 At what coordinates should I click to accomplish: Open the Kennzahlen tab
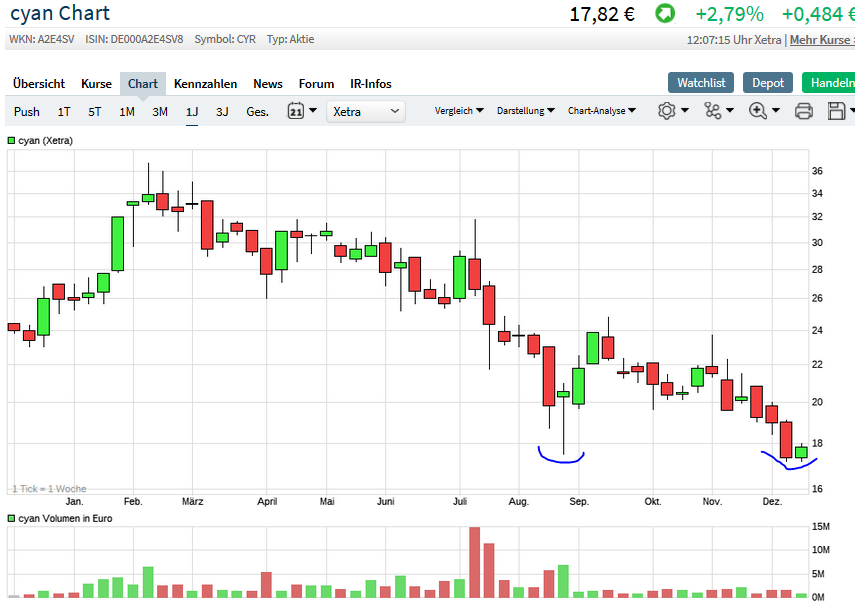[206, 84]
